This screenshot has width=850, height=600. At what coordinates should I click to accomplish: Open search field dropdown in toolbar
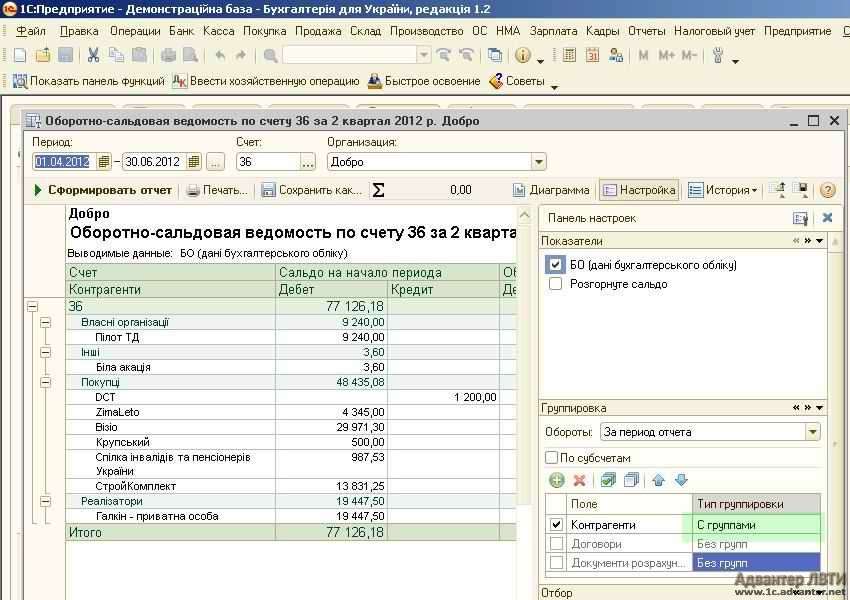click(424, 55)
